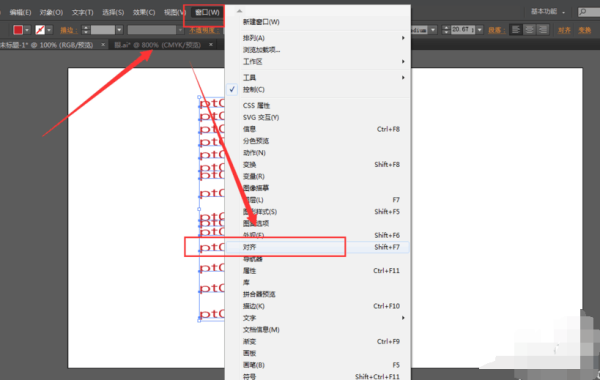
Task: Choose 动作(N) menu entry
Action: [x=318, y=153]
